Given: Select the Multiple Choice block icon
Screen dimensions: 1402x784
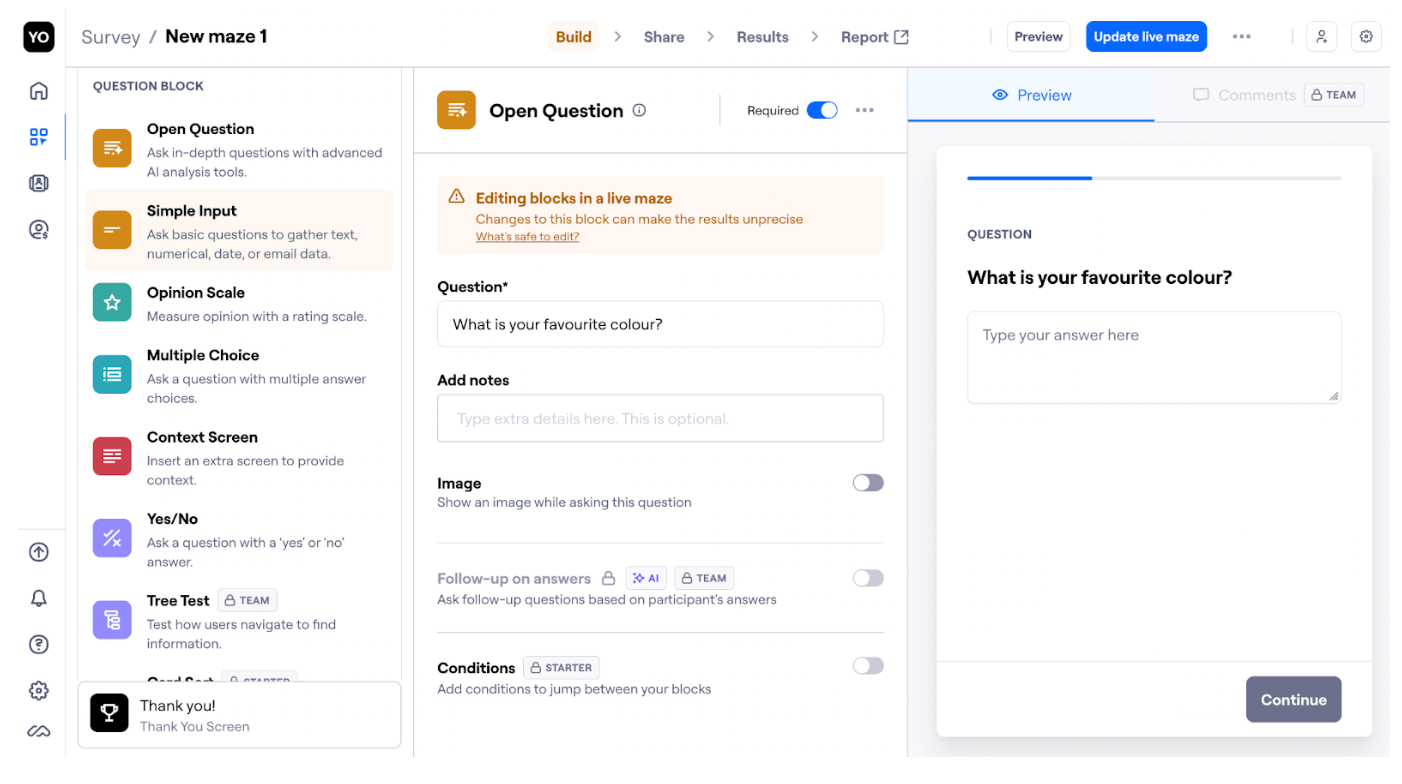Looking at the screenshot, I should [111, 374].
